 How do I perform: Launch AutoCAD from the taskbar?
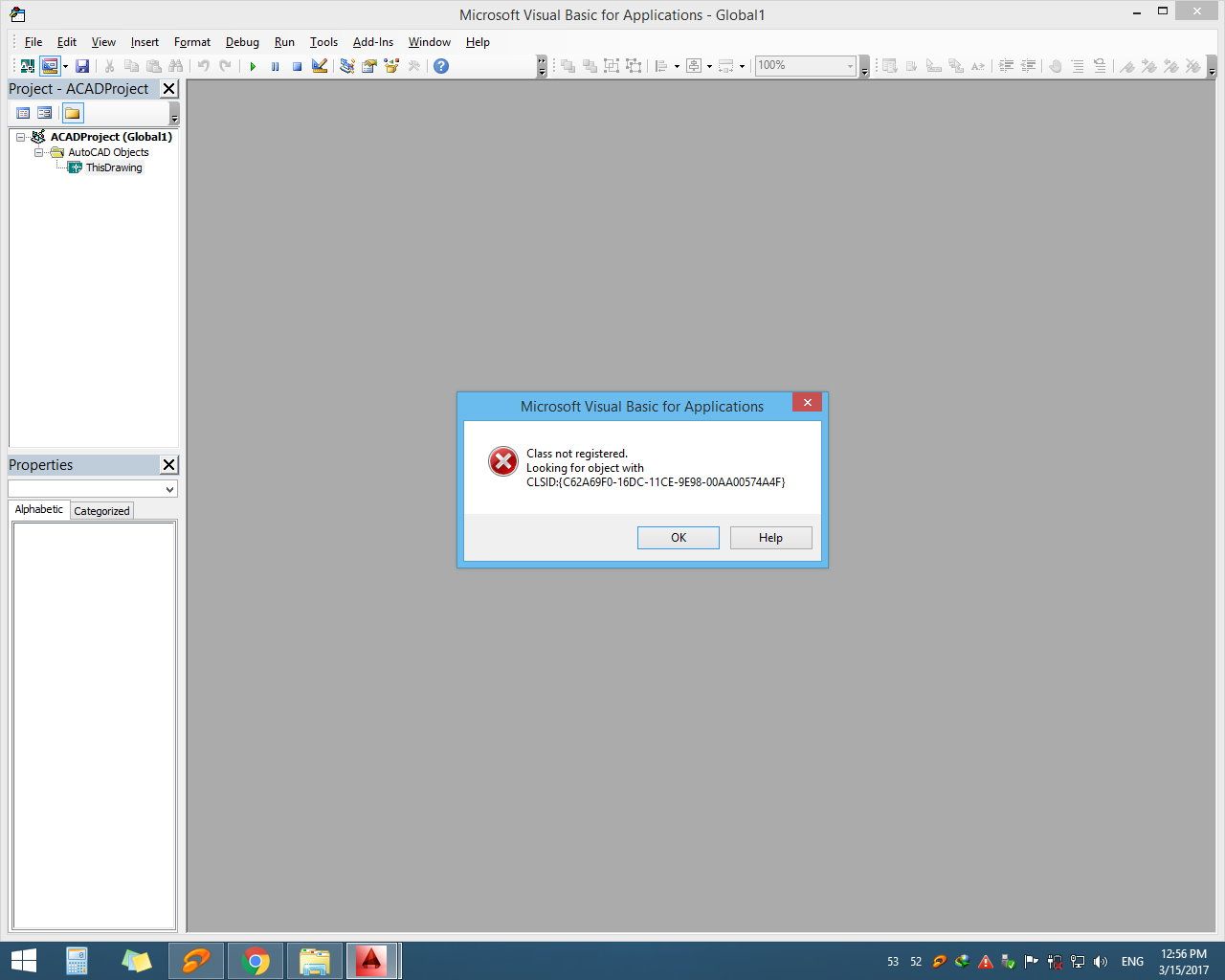(x=373, y=960)
